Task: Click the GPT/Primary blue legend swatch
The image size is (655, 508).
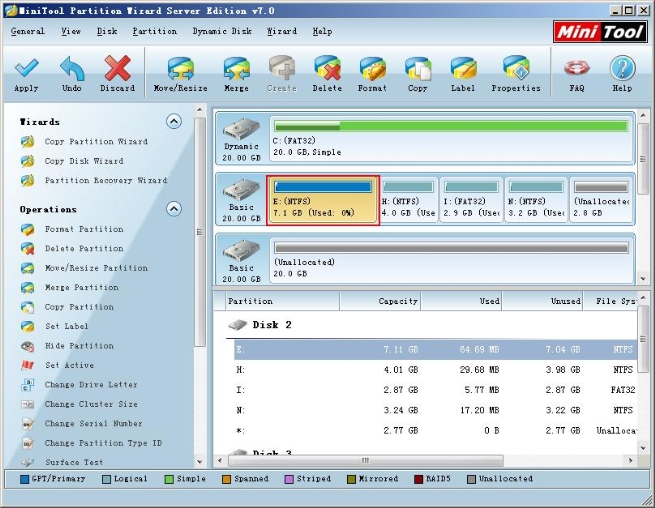Action: [x=25, y=479]
